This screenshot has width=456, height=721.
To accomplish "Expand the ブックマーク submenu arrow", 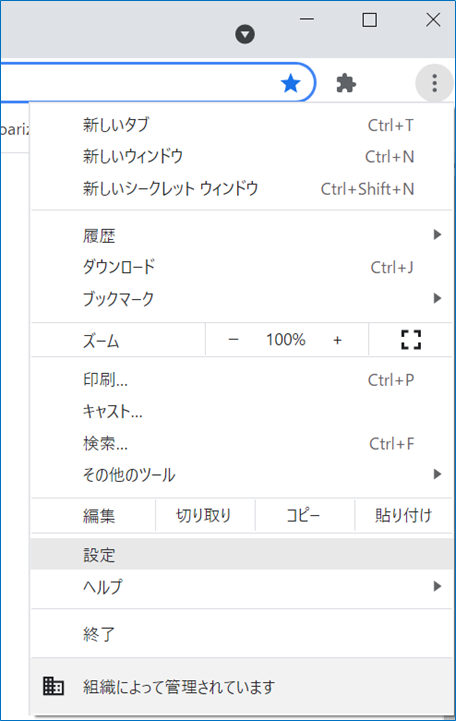I will [437, 298].
